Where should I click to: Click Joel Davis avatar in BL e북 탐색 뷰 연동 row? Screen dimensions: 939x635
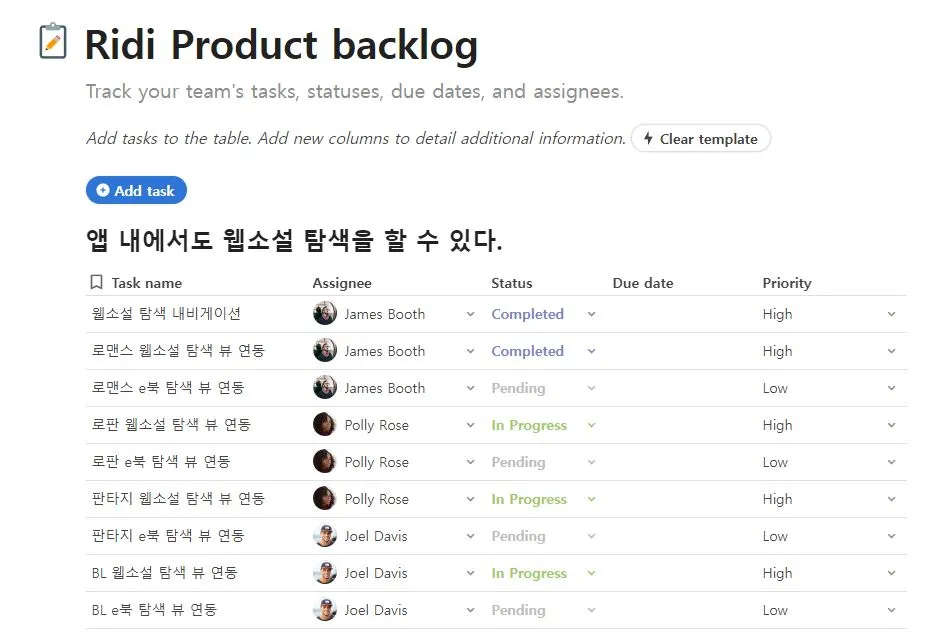[x=325, y=610]
